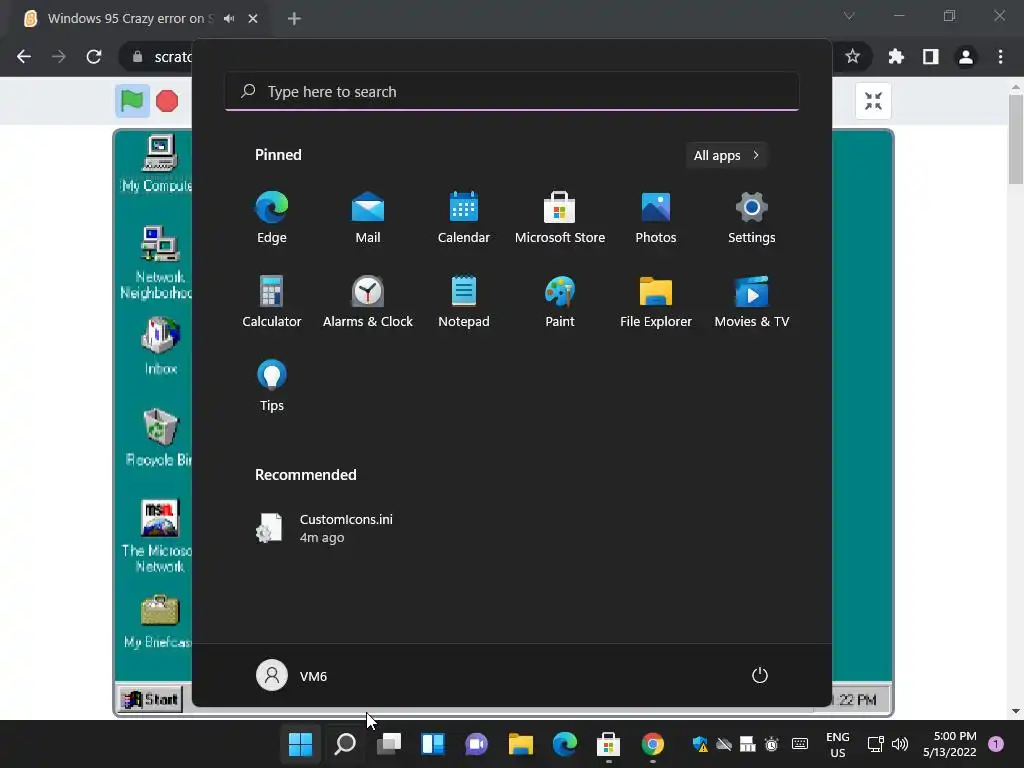Launch Movies & TV

pos(752,302)
